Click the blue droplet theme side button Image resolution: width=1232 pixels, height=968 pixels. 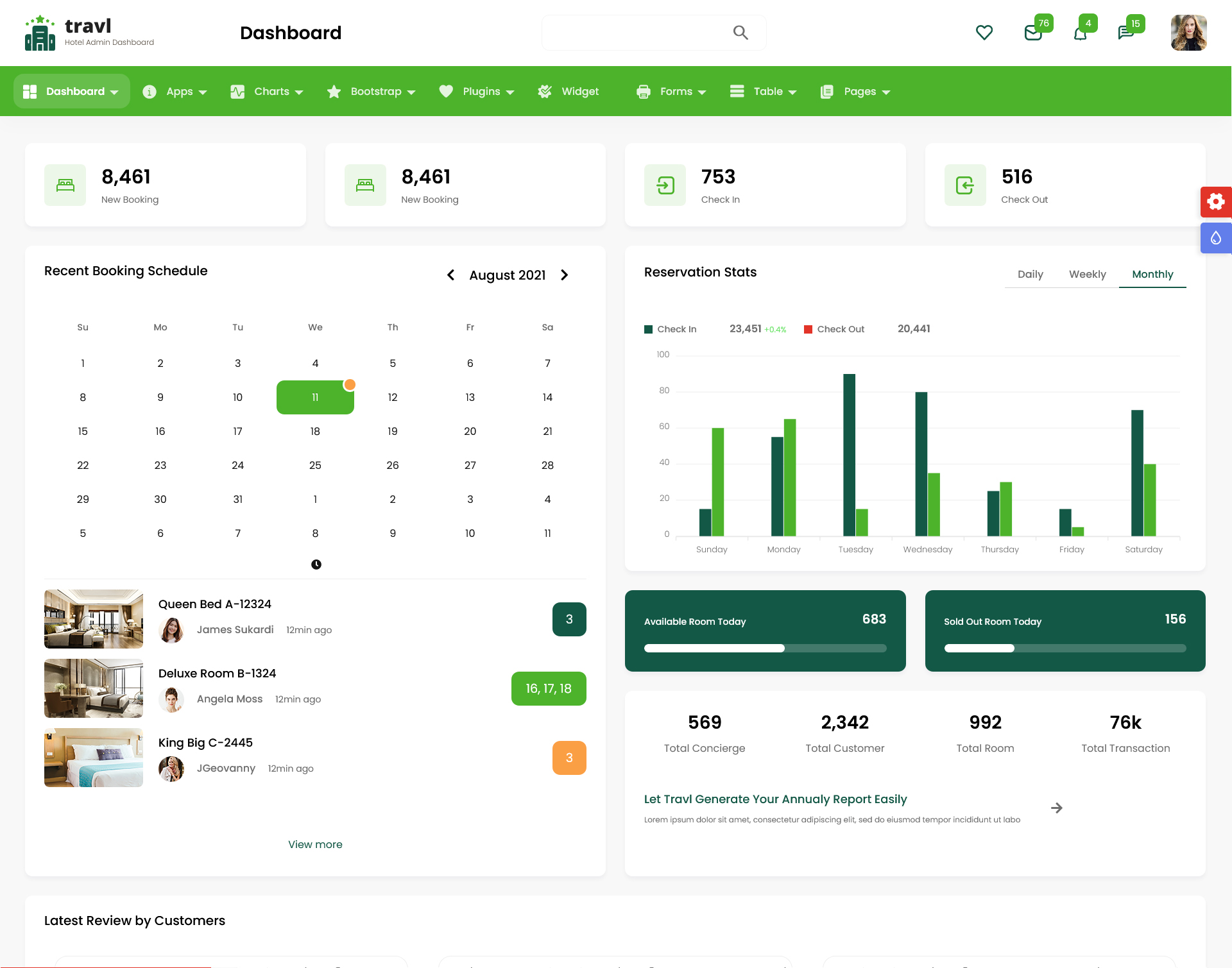click(x=1215, y=239)
